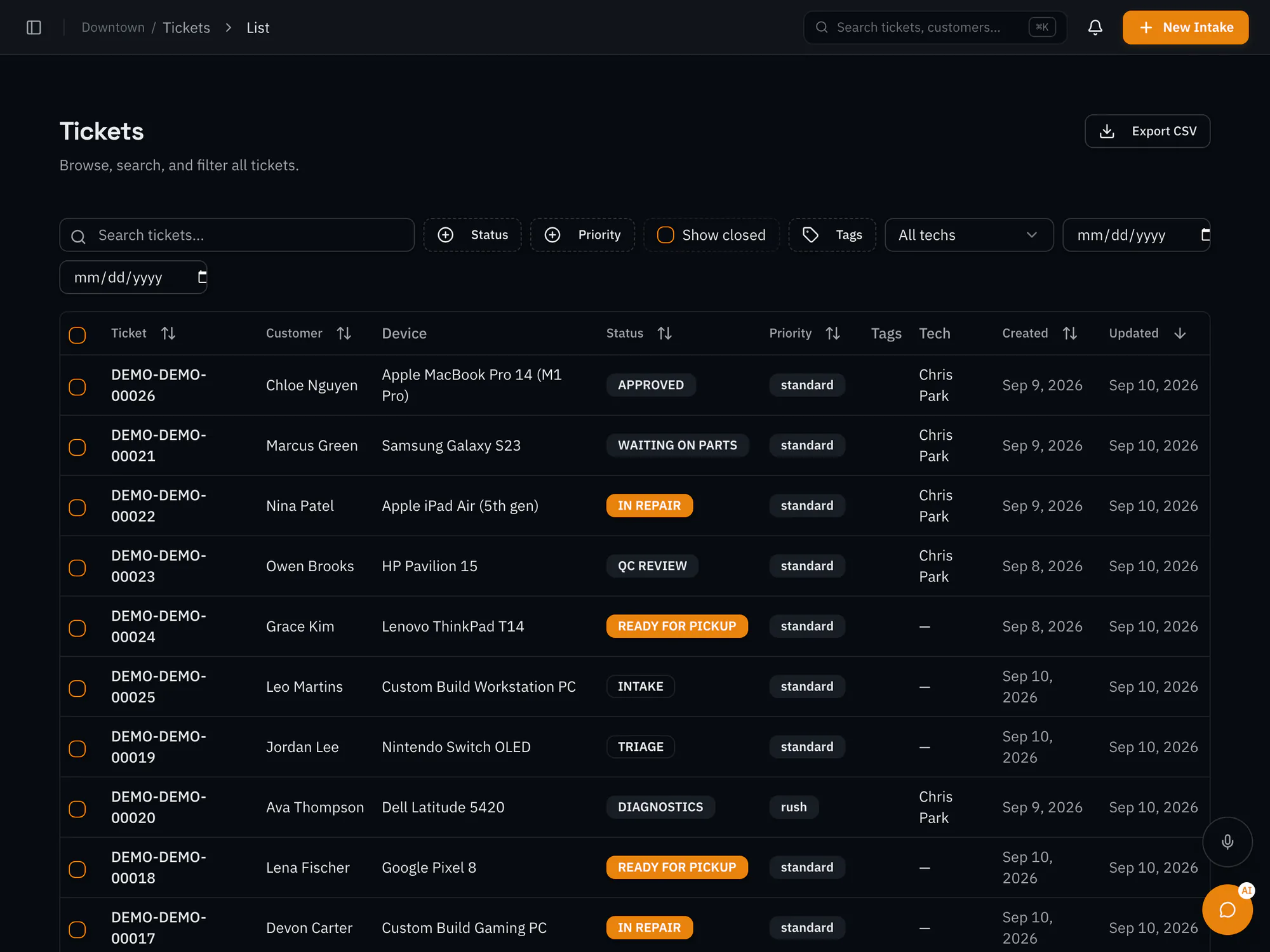Sort by Status column arrows
The height and width of the screenshot is (952, 1270).
coord(665,333)
